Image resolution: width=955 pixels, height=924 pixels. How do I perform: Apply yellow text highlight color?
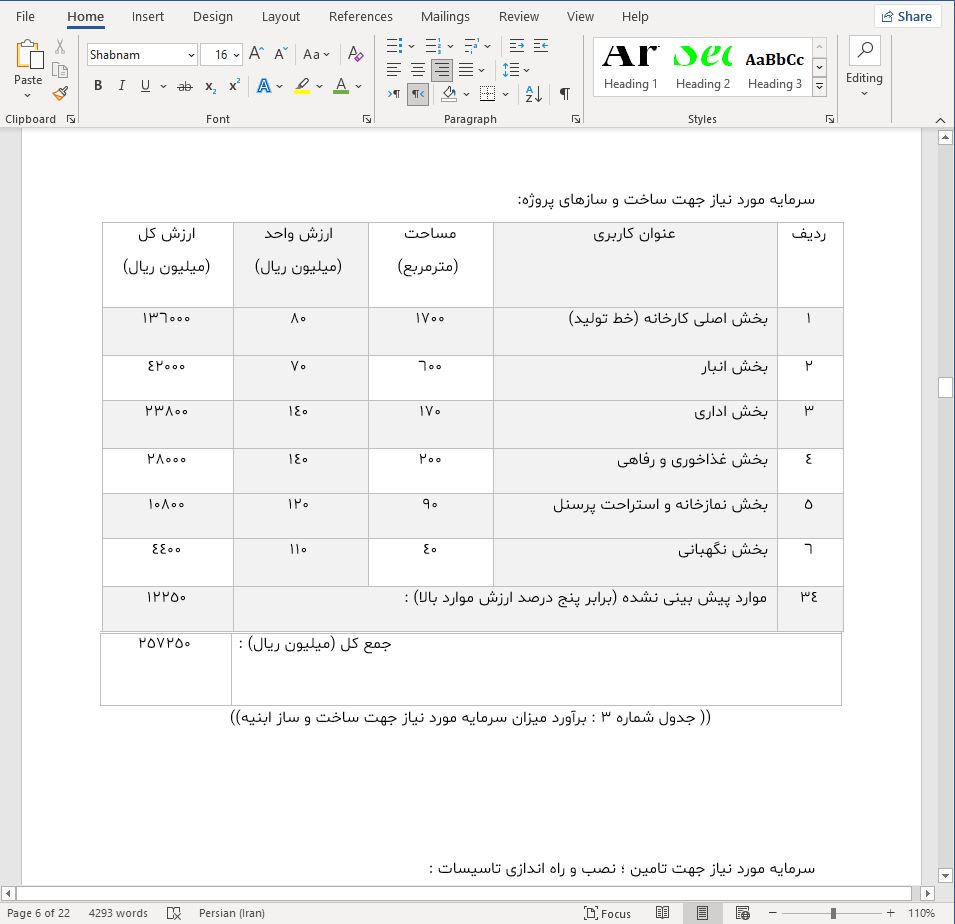point(302,86)
